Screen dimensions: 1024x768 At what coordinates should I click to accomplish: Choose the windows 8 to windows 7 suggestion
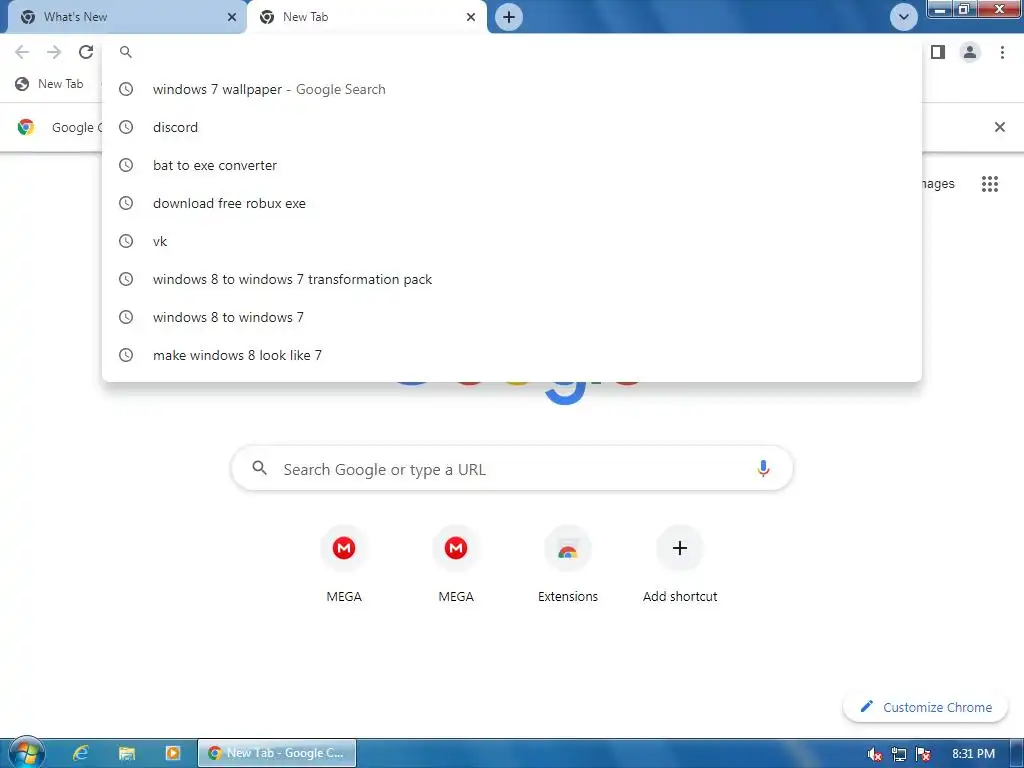511,317
